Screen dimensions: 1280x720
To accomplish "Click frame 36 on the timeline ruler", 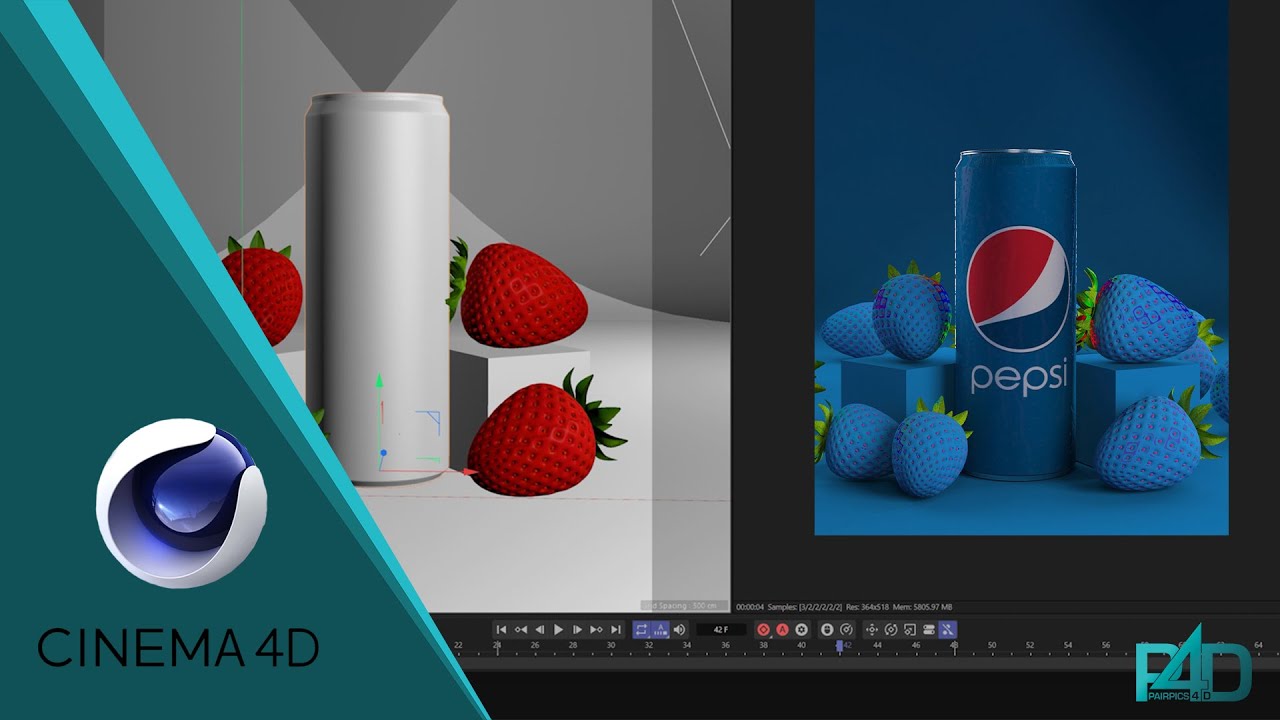I will click(725, 646).
